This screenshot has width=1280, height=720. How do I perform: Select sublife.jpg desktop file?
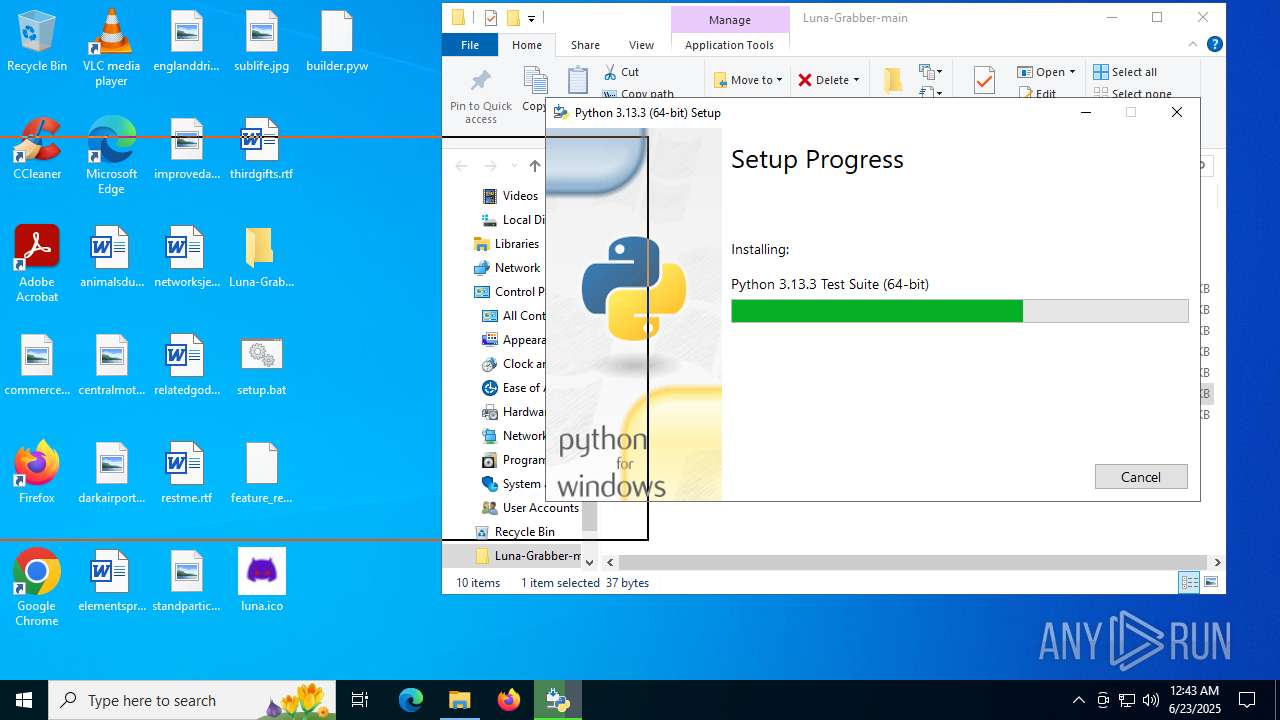[261, 41]
